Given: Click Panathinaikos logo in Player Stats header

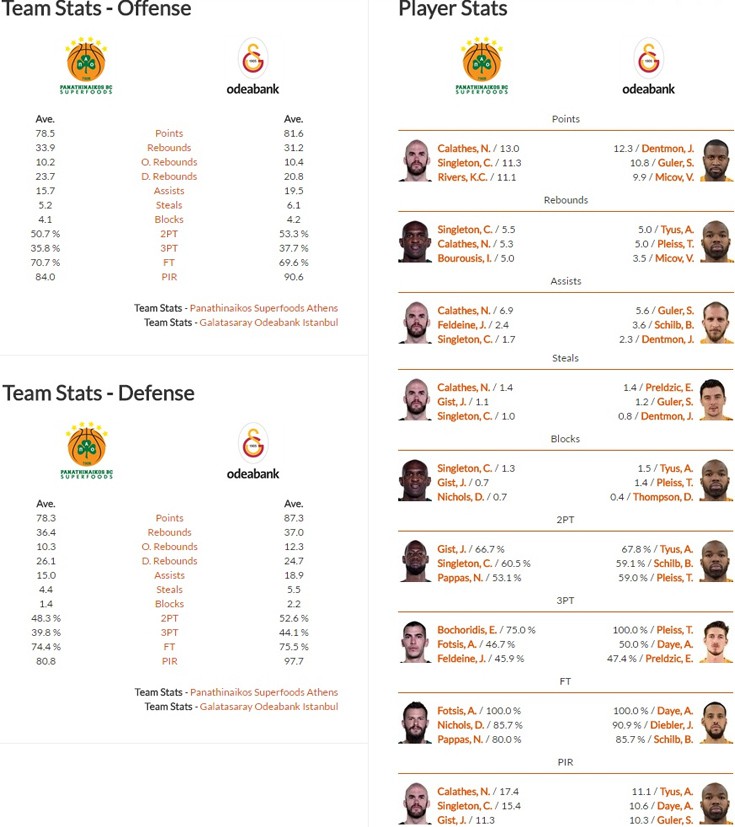Looking at the screenshot, I should point(483,66).
